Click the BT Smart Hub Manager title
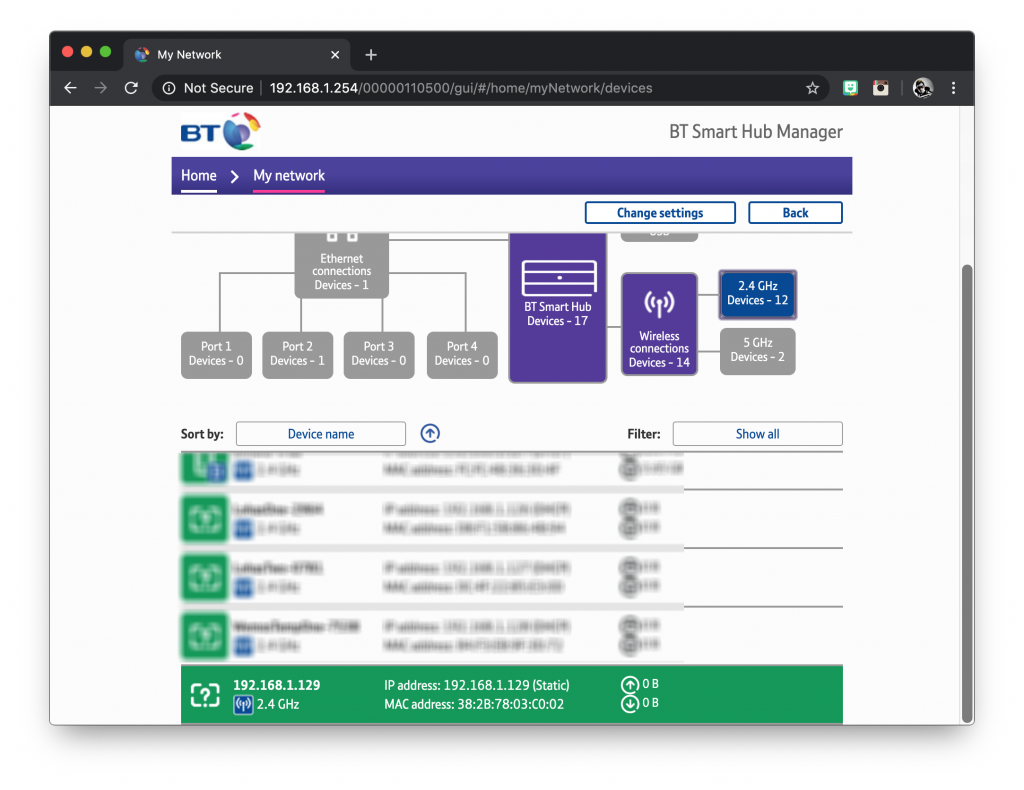Image resolution: width=1024 pixels, height=790 pixels. (x=756, y=132)
